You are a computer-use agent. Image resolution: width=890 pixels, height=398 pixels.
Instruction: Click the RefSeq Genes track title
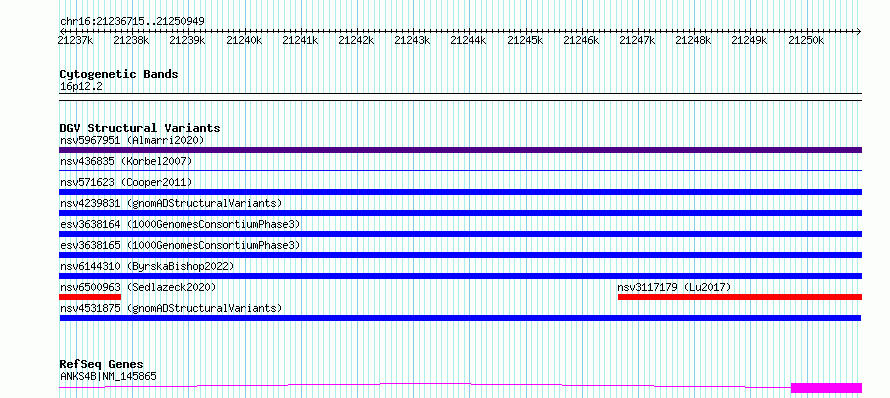[102, 365]
